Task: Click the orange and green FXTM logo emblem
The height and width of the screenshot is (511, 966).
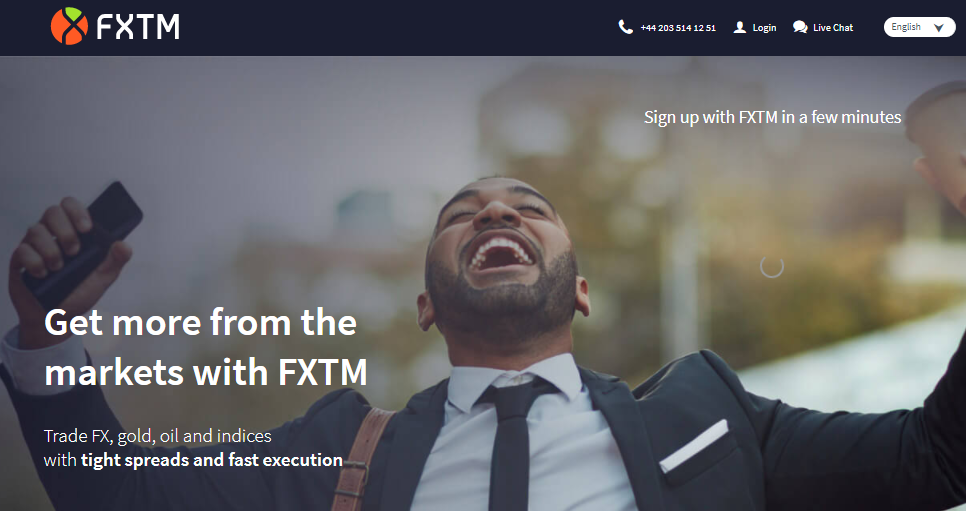Action: tap(69, 27)
